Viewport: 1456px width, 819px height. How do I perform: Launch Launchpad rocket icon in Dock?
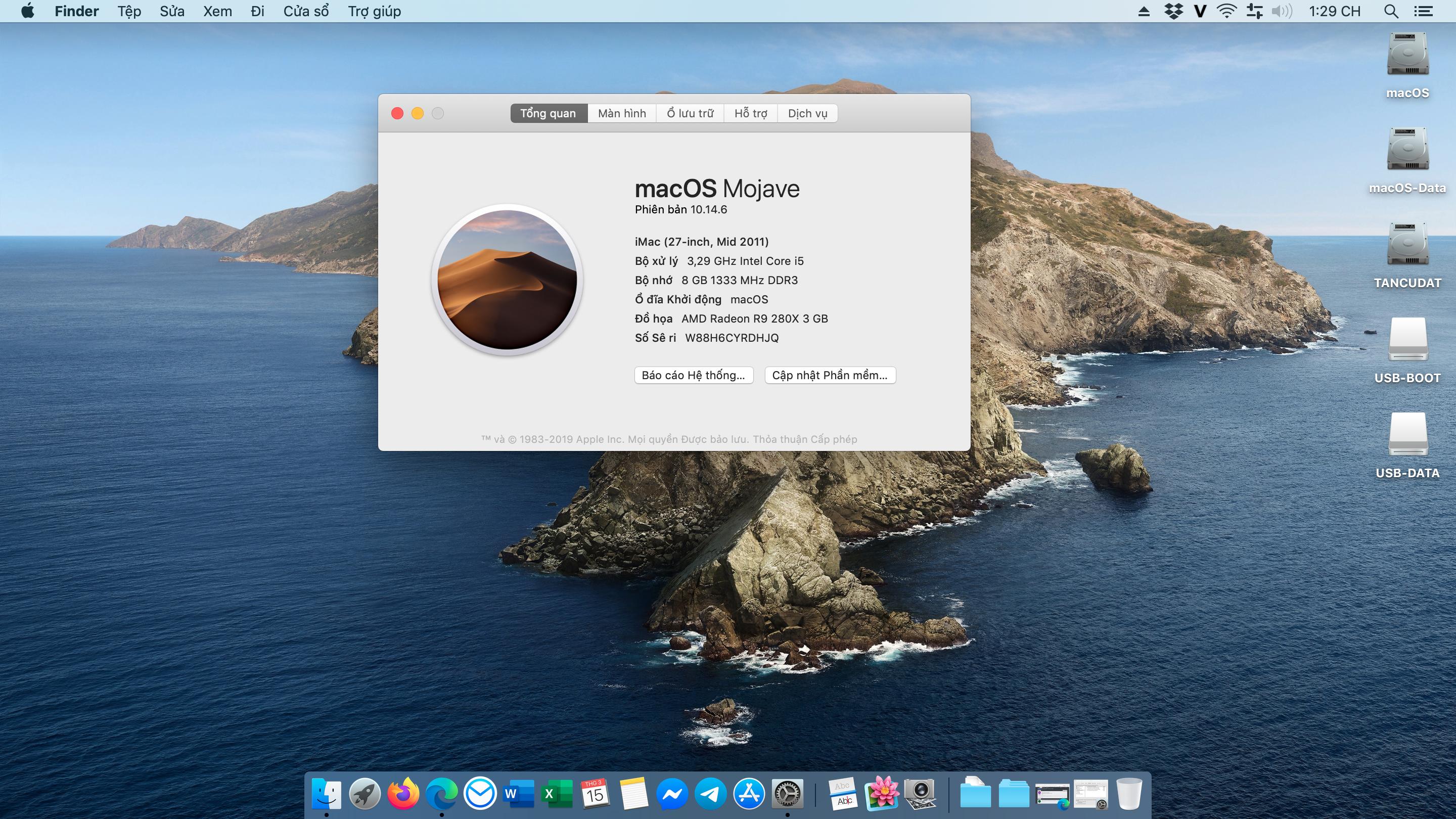point(365,794)
